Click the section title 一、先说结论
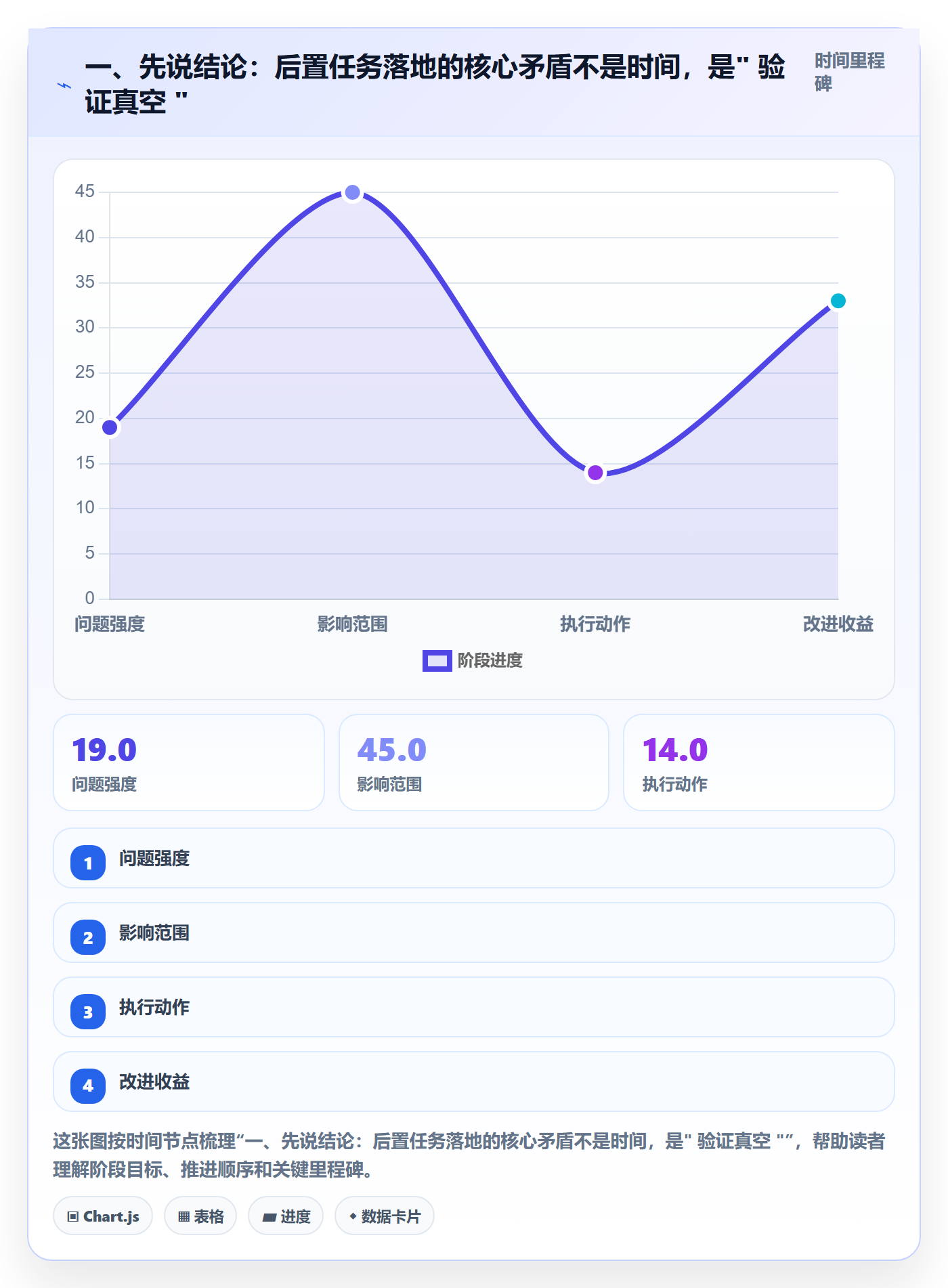Screen dimensions: 948x1288 pos(435,85)
